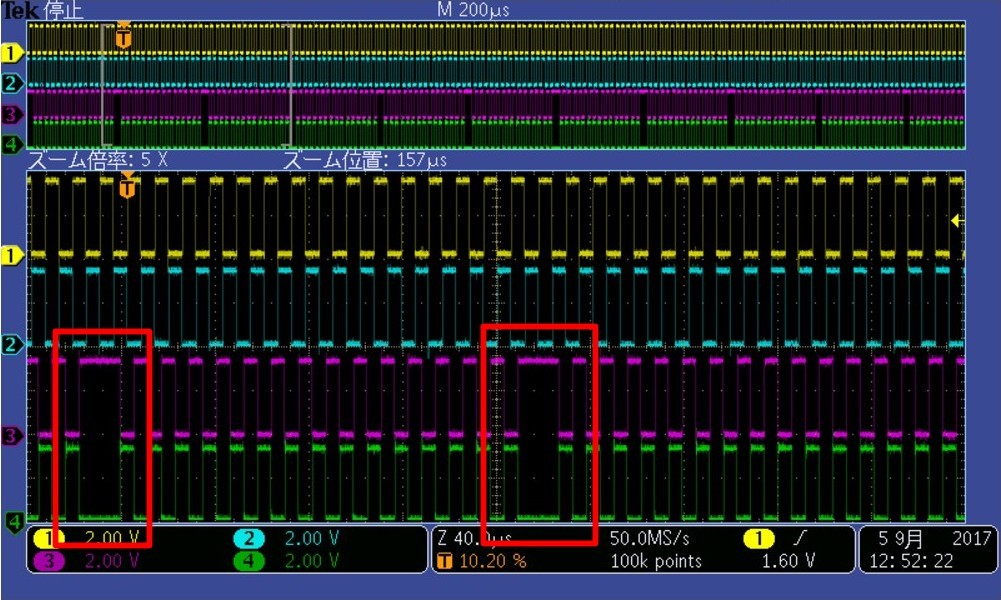Click the 10.20 % trigger position readout
The image size is (1001, 600).
pos(493,561)
